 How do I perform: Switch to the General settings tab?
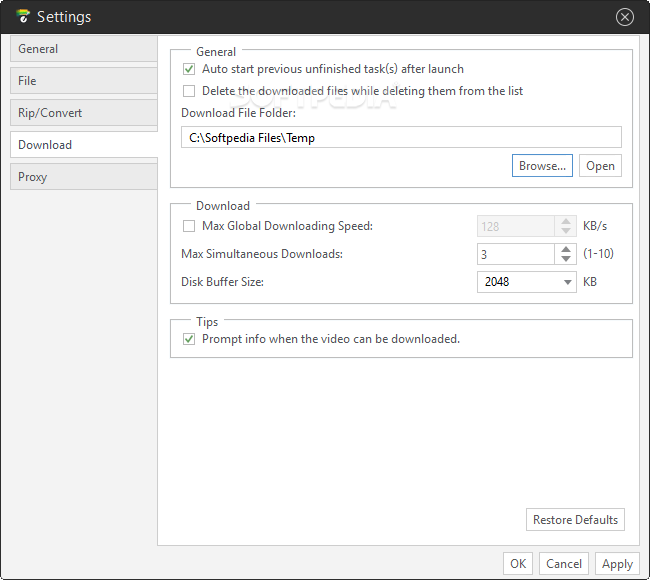[84, 49]
